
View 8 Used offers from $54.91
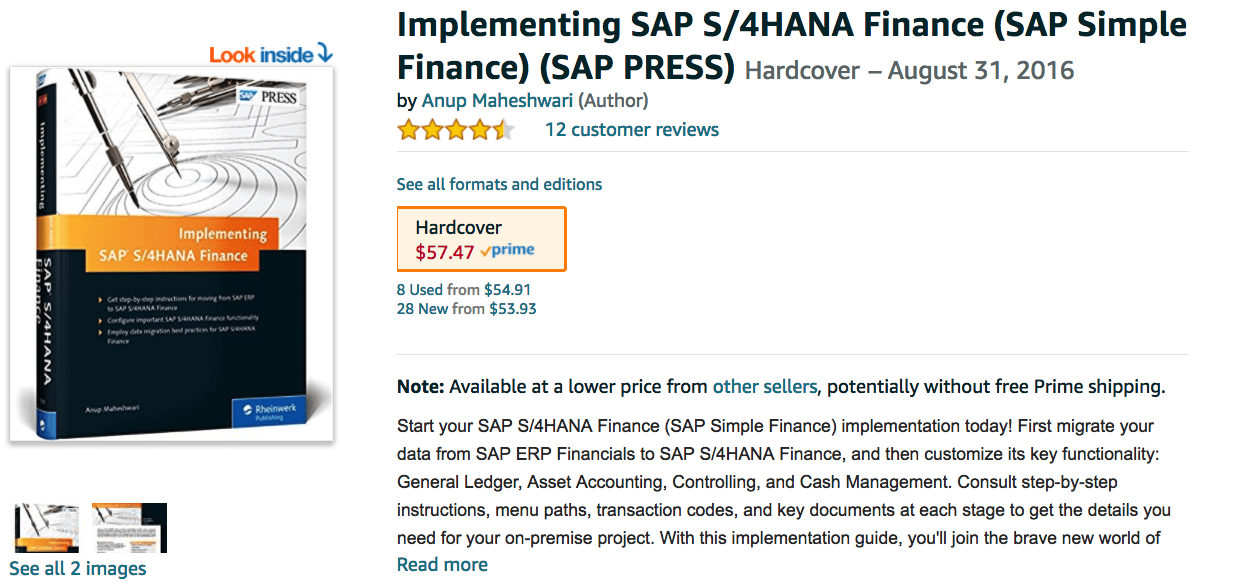point(464,290)
